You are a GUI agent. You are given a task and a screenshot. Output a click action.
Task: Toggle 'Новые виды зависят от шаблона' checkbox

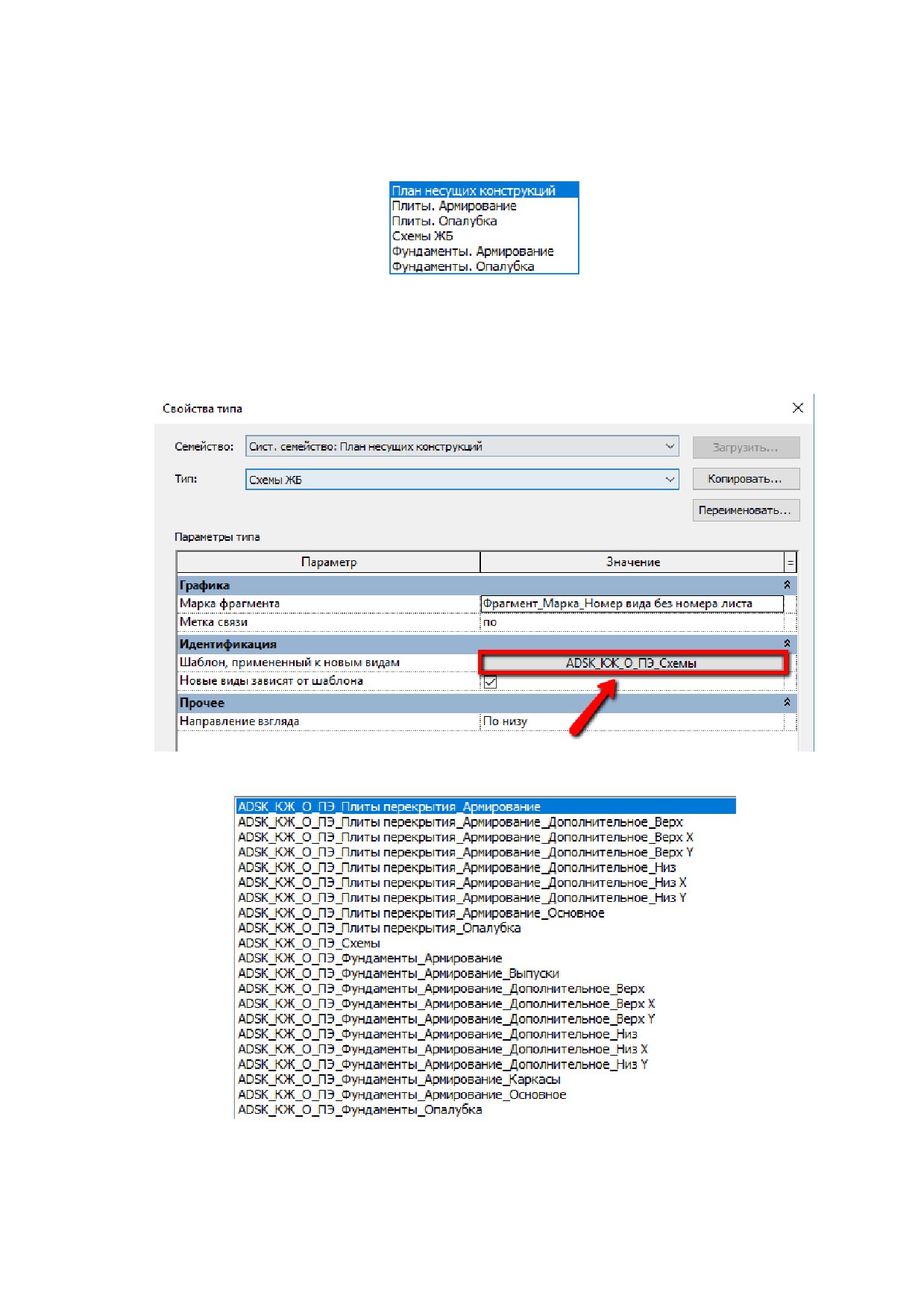[x=490, y=682]
